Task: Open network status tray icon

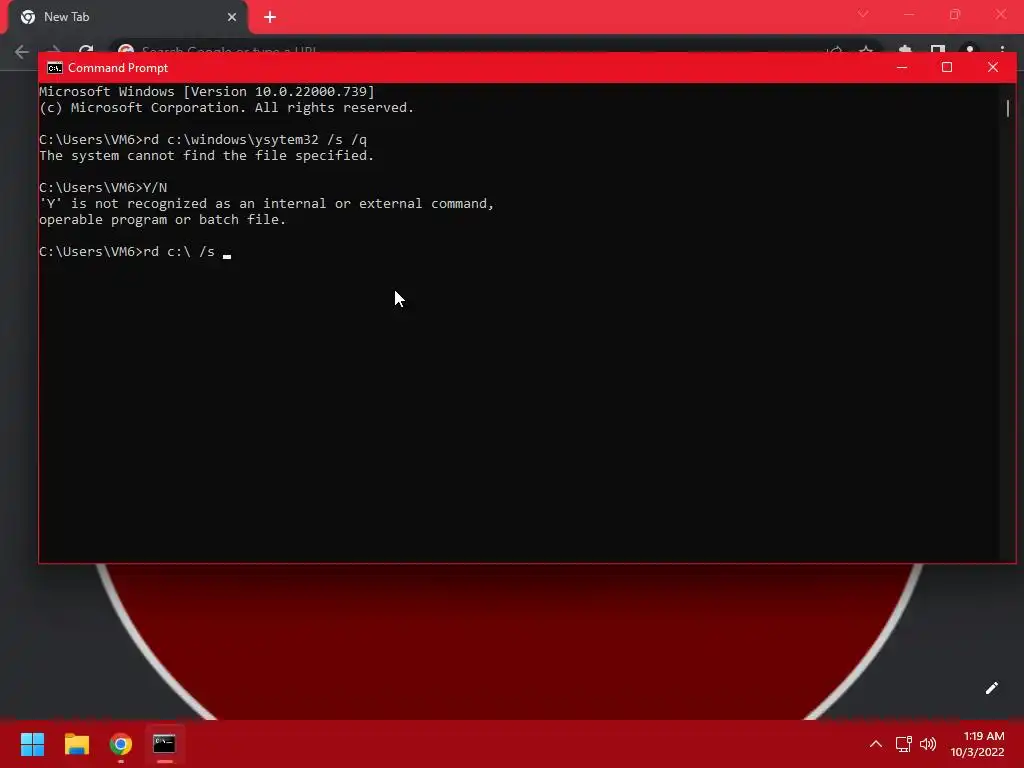Action: click(903, 744)
